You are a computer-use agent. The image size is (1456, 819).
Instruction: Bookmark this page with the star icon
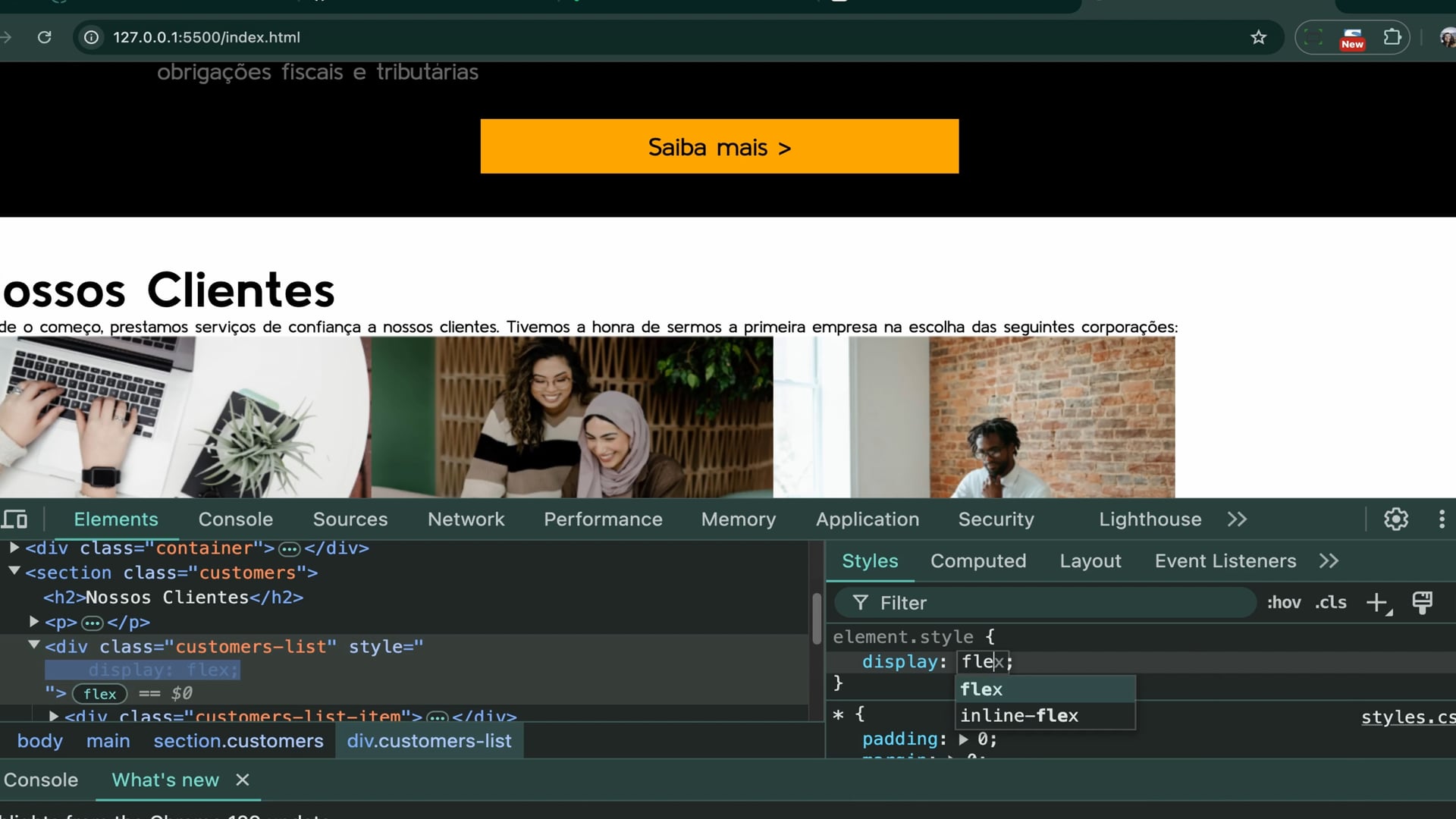(x=1258, y=37)
